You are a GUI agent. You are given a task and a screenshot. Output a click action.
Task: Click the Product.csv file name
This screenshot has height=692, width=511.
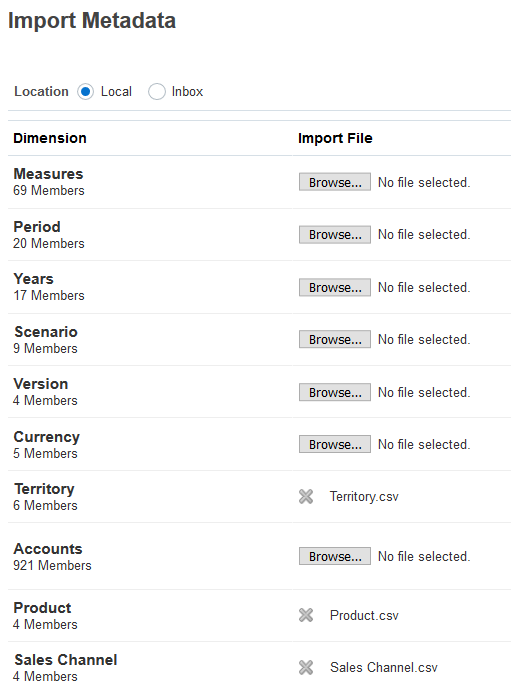click(364, 615)
